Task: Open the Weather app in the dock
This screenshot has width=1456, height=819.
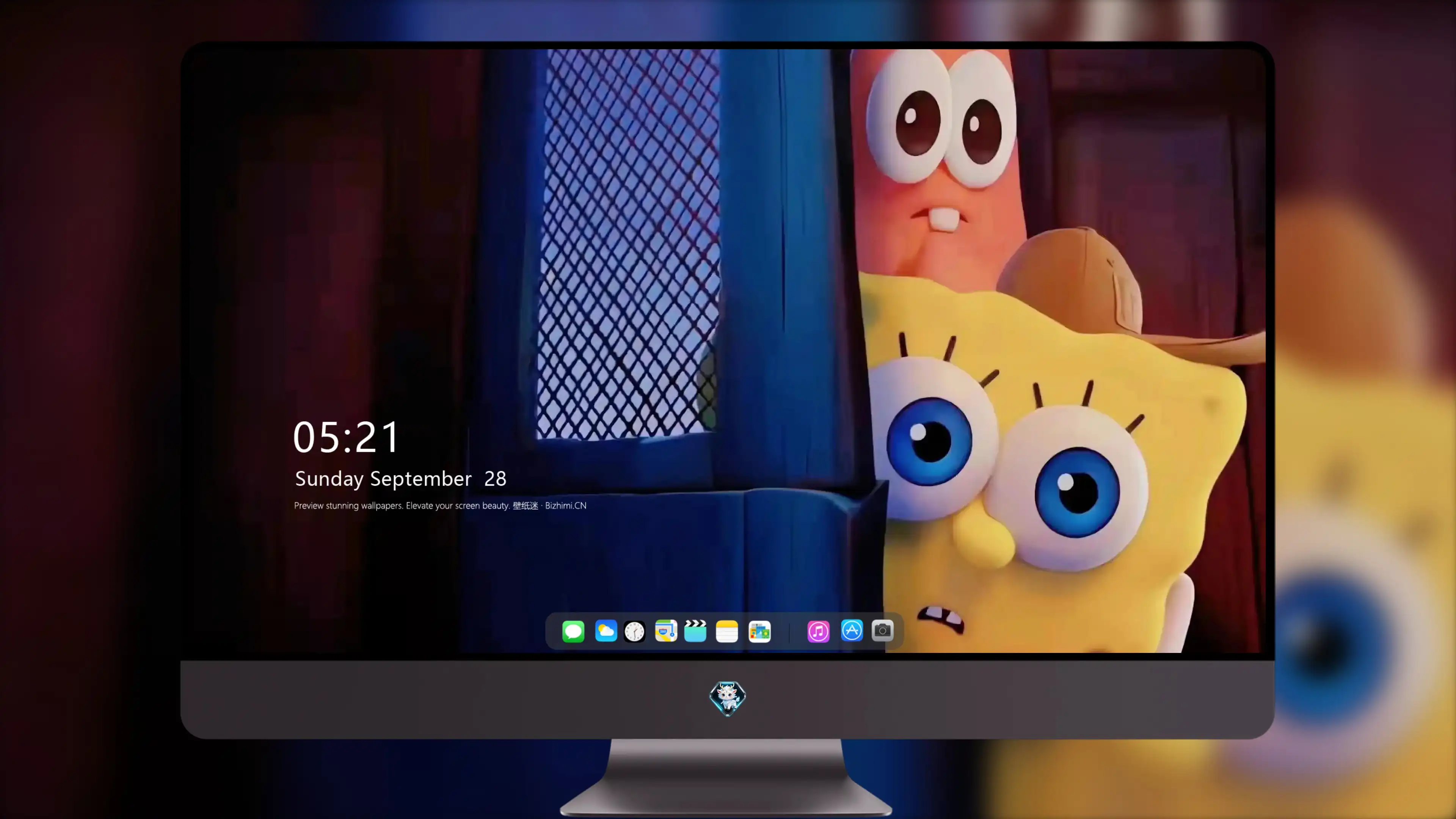Action: pos(606,631)
